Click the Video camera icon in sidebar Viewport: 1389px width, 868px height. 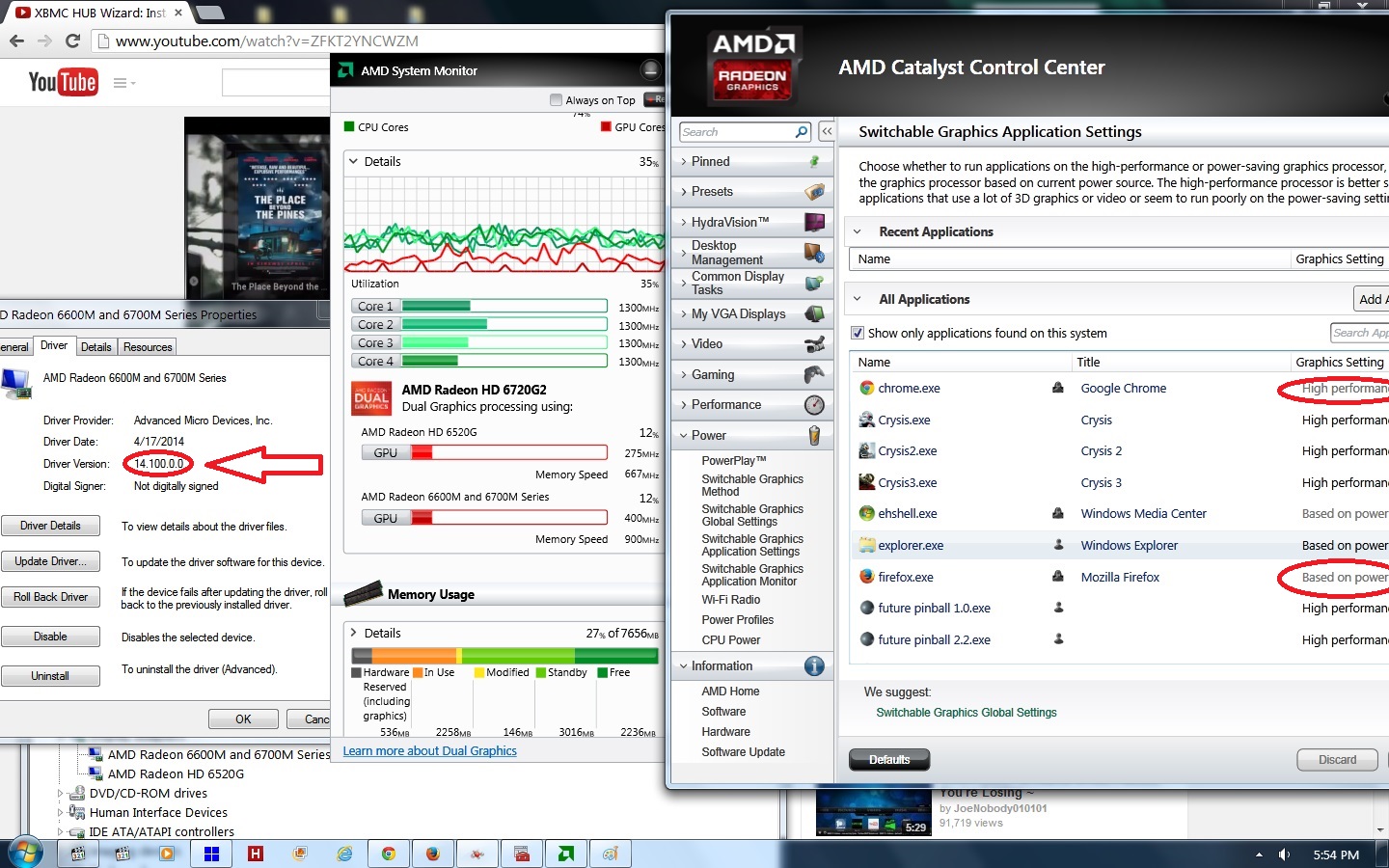point(814,344)
